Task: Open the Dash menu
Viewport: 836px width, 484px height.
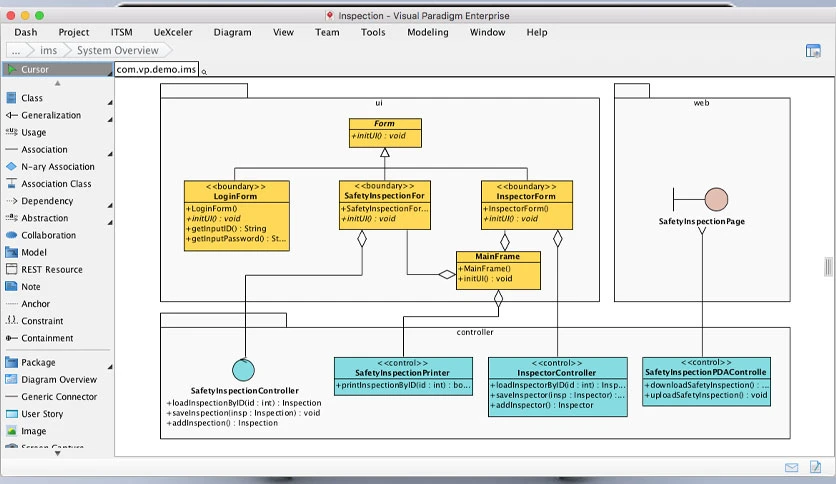Action: click(x=26, y=32)
